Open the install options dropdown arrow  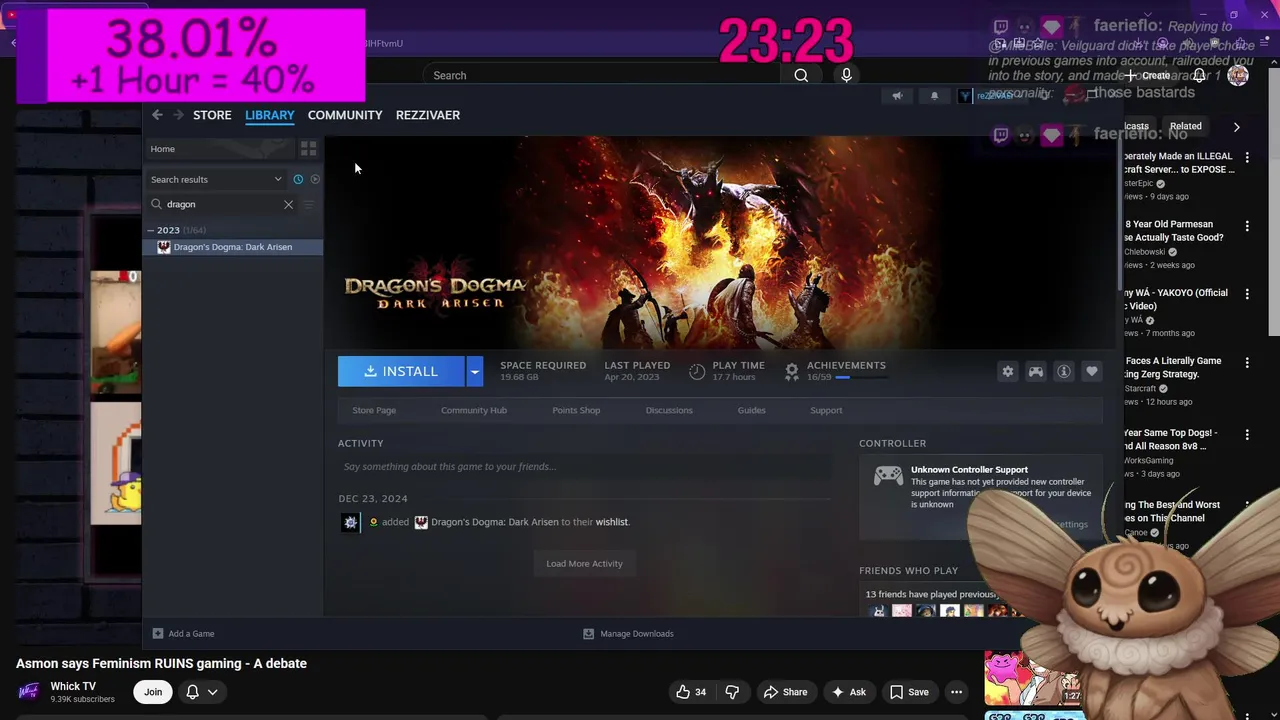pyautogui.click(x=475, y=371)
